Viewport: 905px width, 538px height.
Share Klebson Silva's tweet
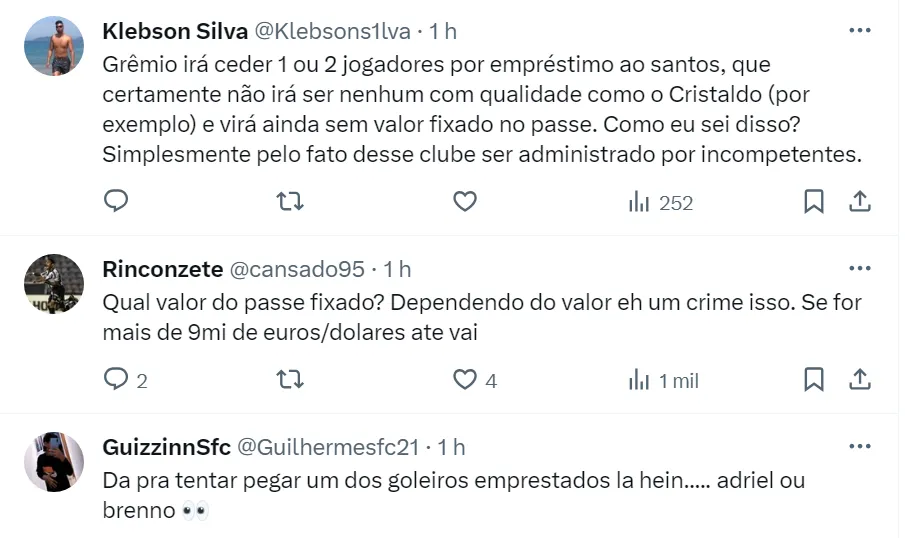[x=860, y=202]
